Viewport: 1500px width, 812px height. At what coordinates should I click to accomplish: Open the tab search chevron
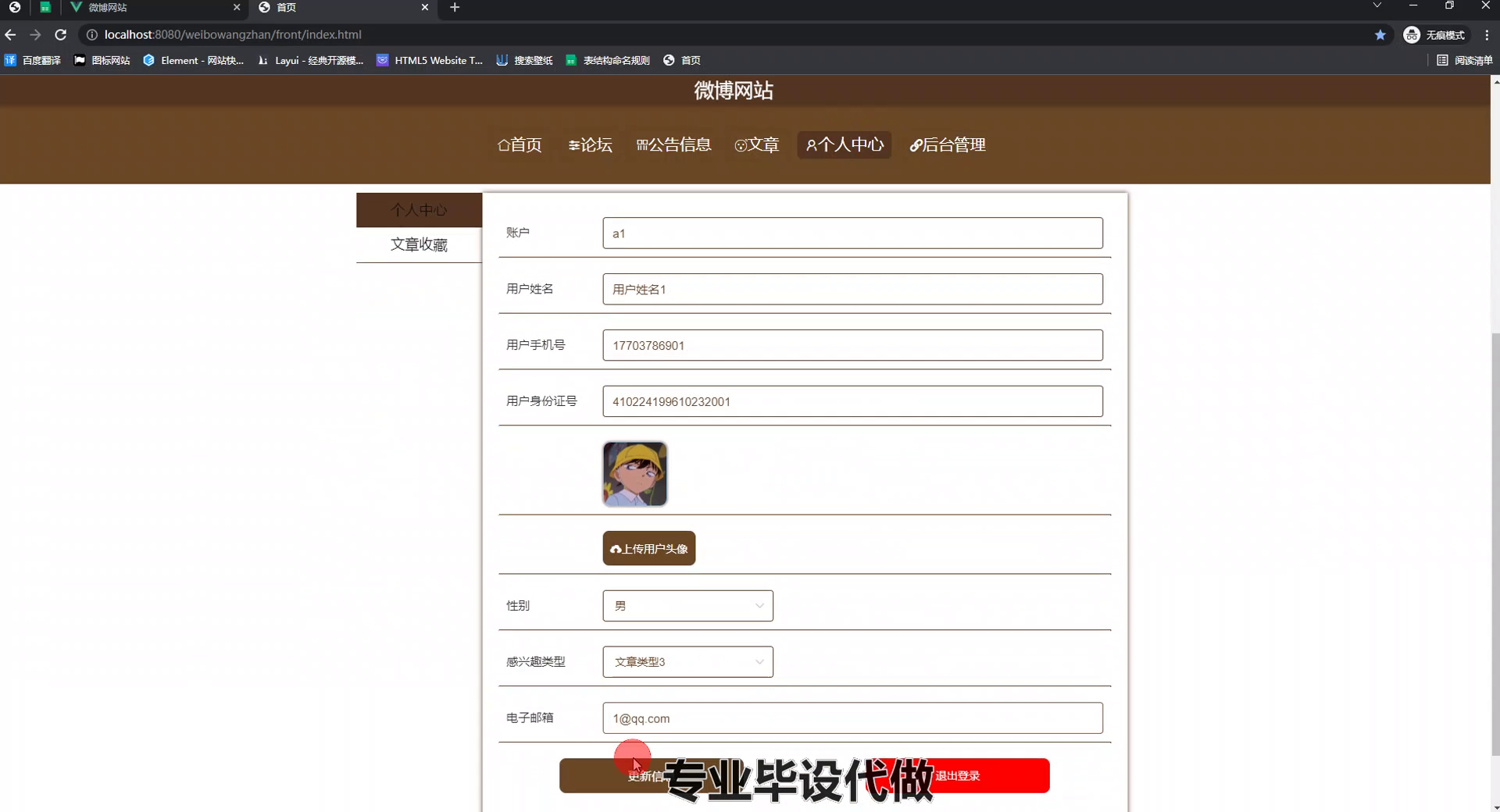coord(1377,6)
